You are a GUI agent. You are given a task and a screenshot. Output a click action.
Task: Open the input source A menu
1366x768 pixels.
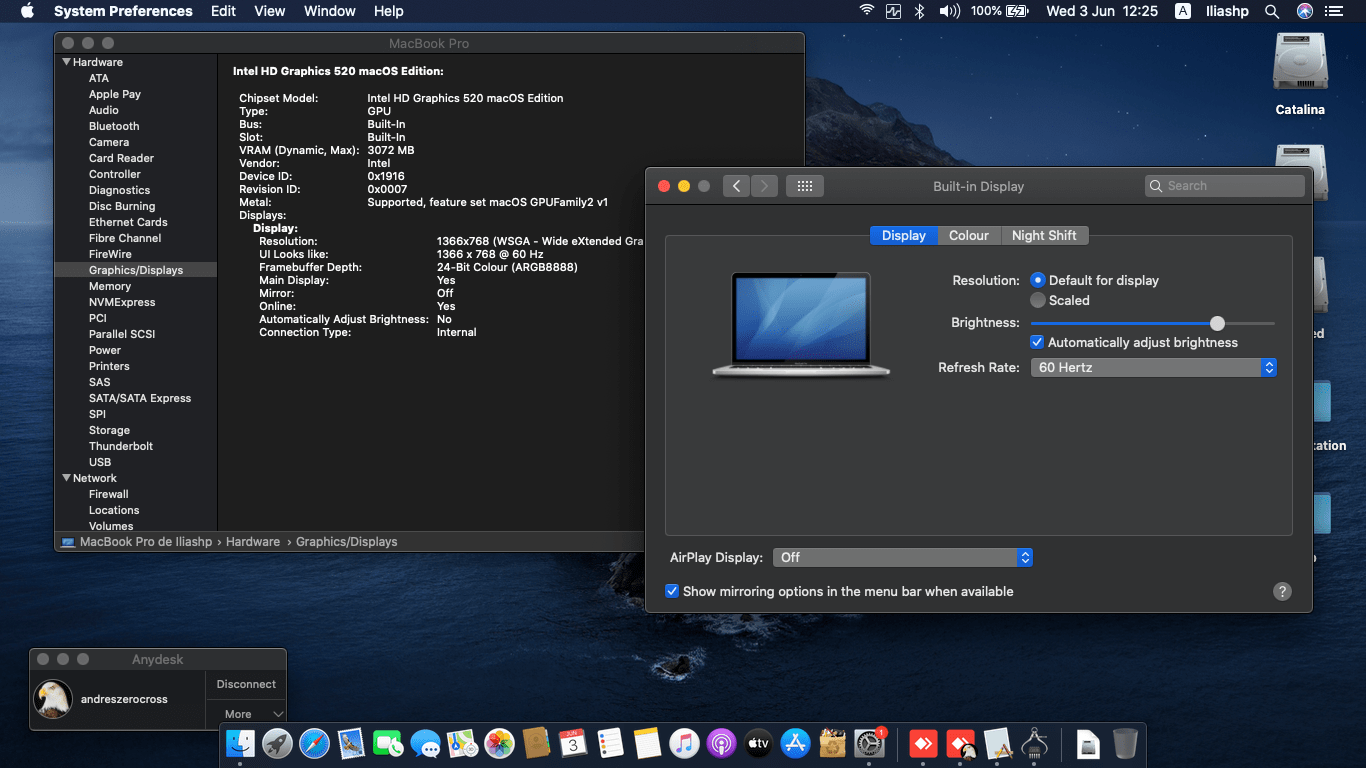pyautogui.click(x=1183, y=11)
